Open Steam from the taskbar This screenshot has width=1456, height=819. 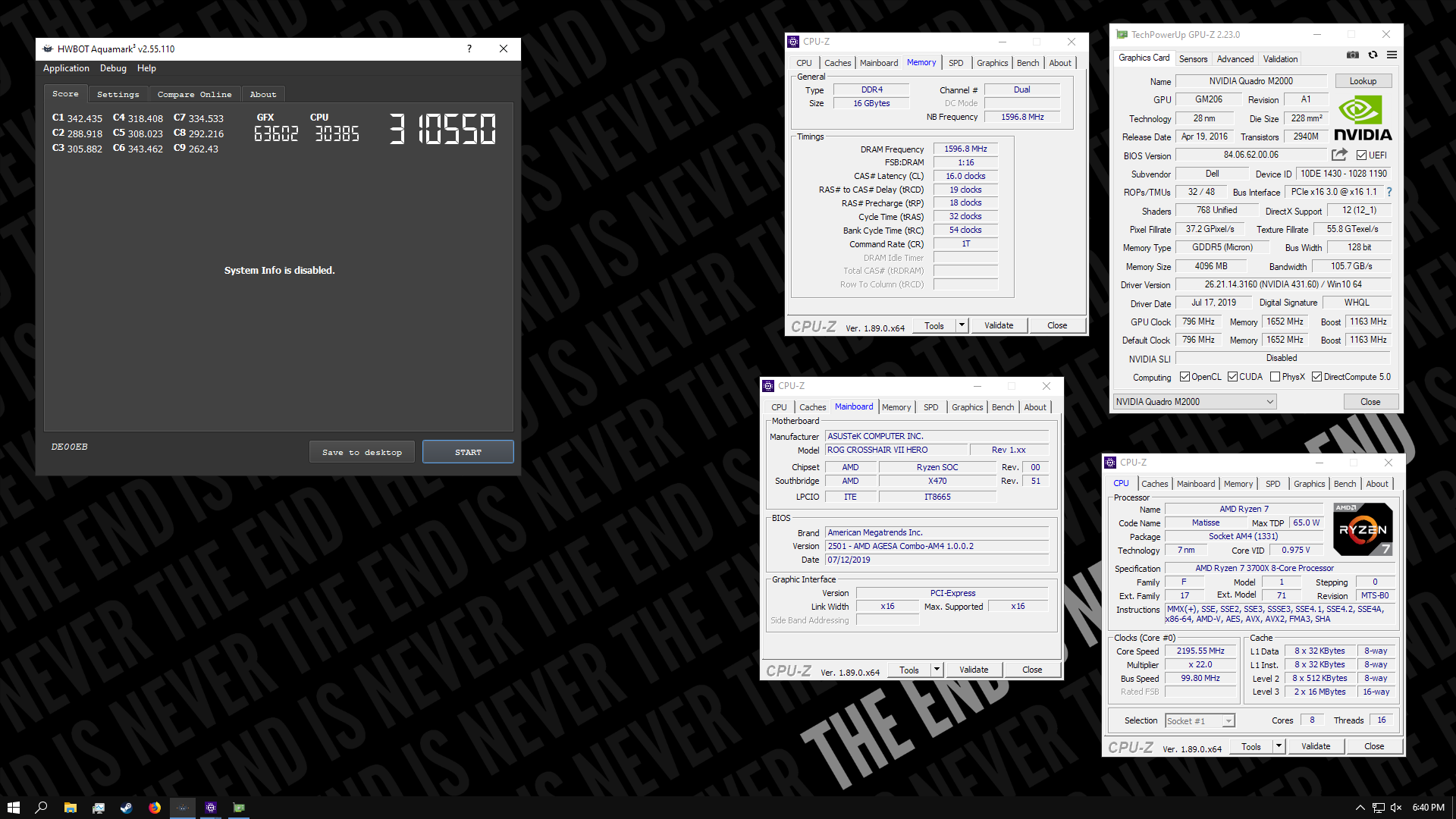(x=126, y=808)
